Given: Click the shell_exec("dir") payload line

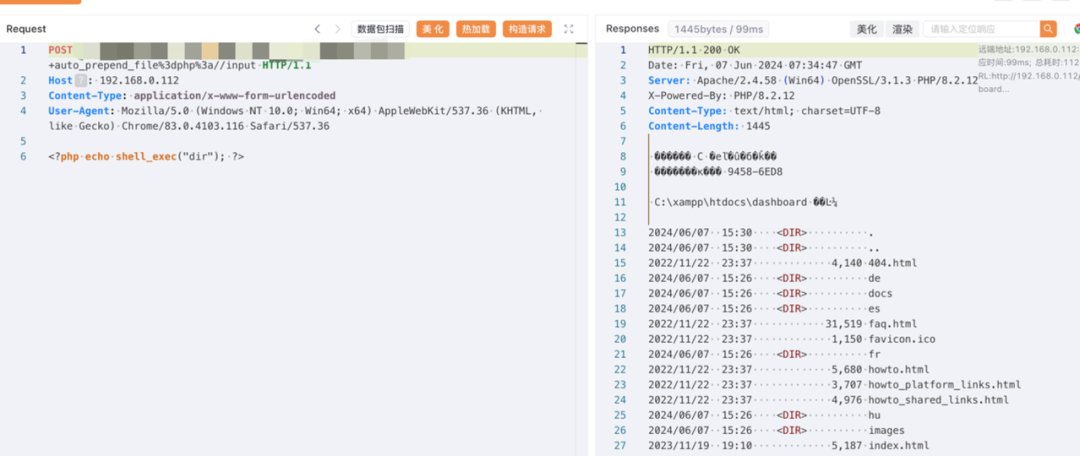Looking at the screenshot, I should (x=146, y=156).
